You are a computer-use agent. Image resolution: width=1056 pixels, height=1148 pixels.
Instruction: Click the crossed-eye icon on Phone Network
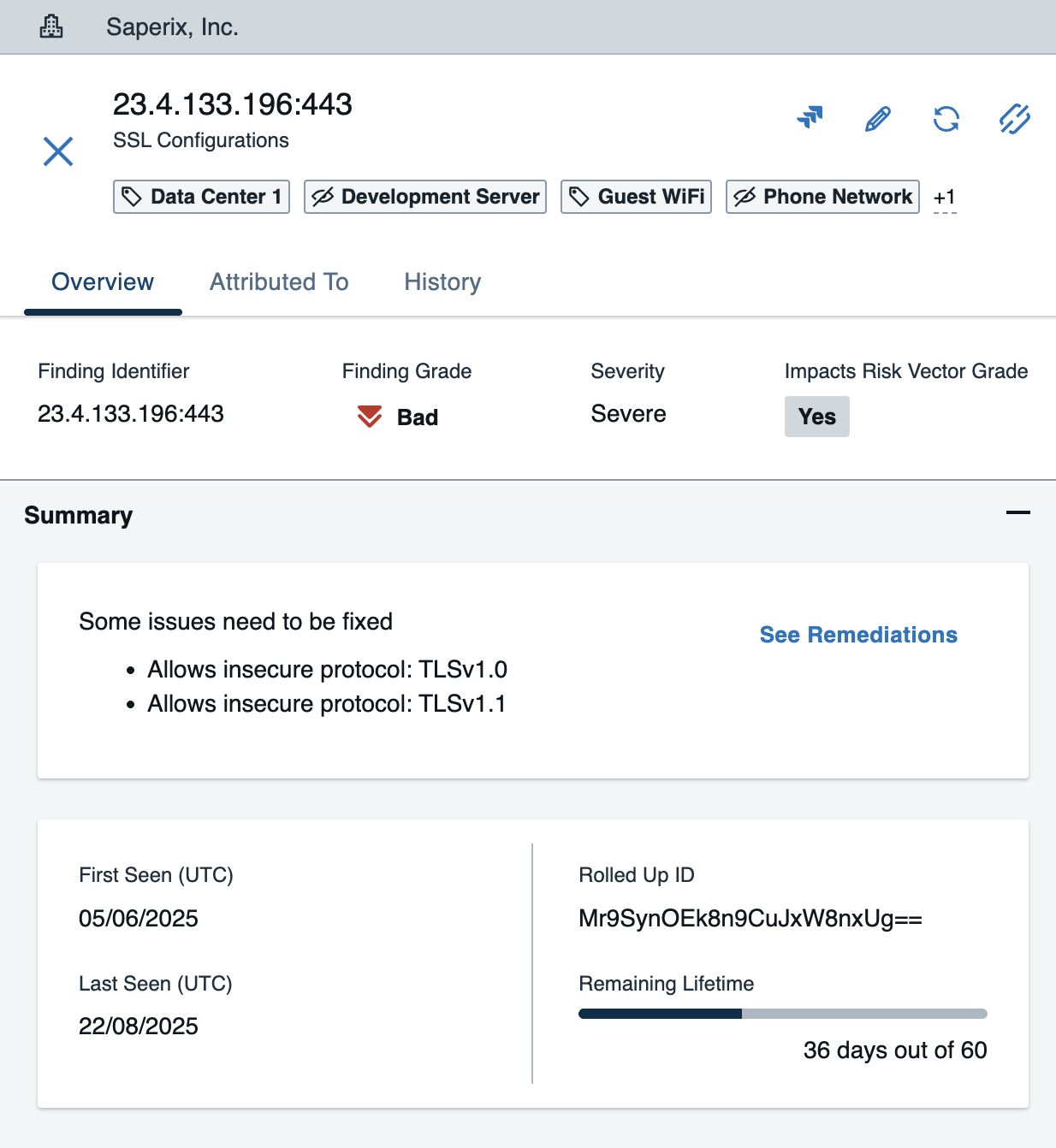click(x=745, y=197)
